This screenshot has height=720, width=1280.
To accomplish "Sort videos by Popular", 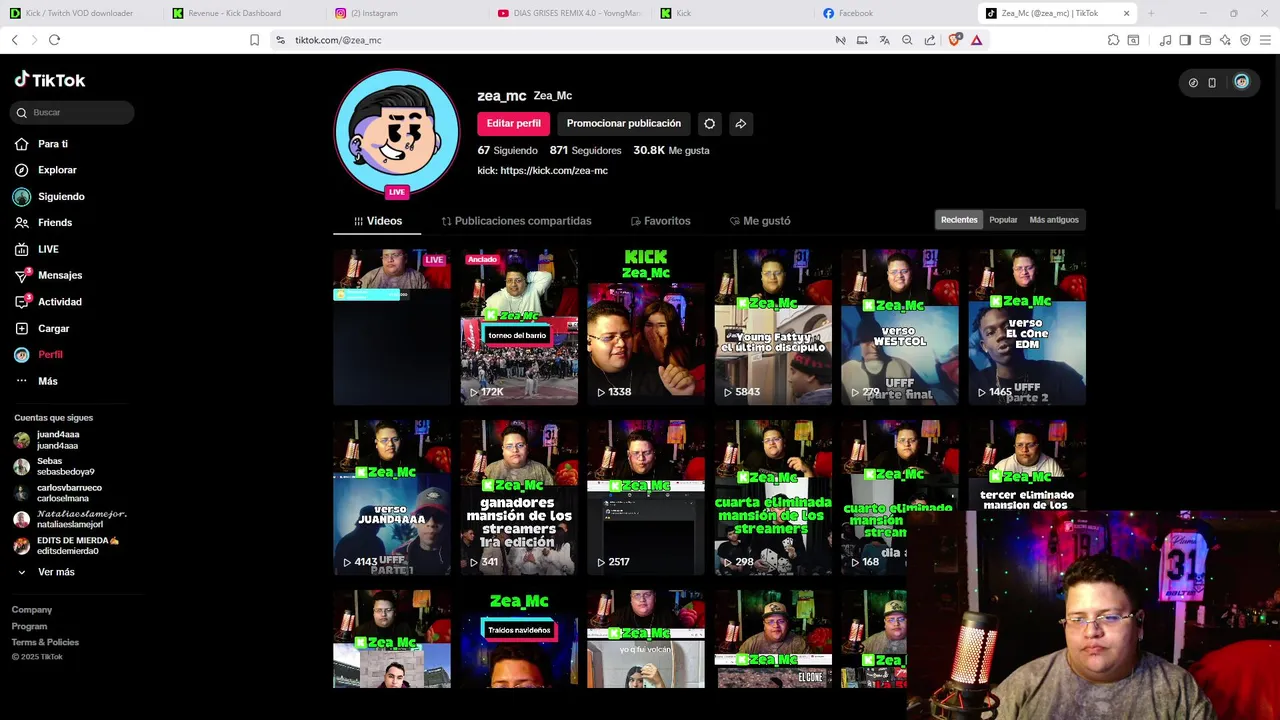I will [x=1003, y=220].
